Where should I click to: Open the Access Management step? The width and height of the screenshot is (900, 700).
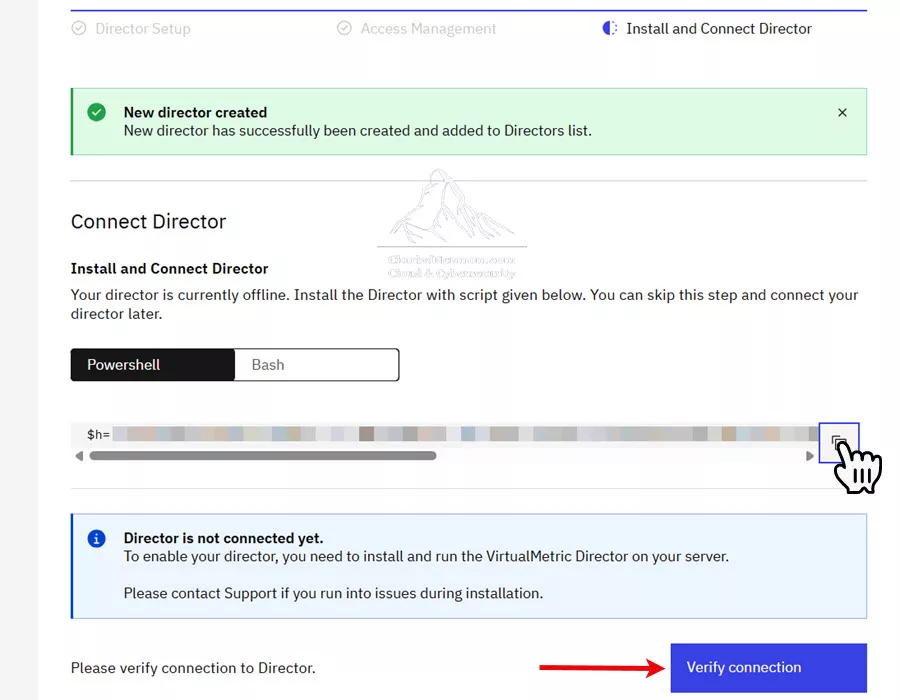click(428, 29)
